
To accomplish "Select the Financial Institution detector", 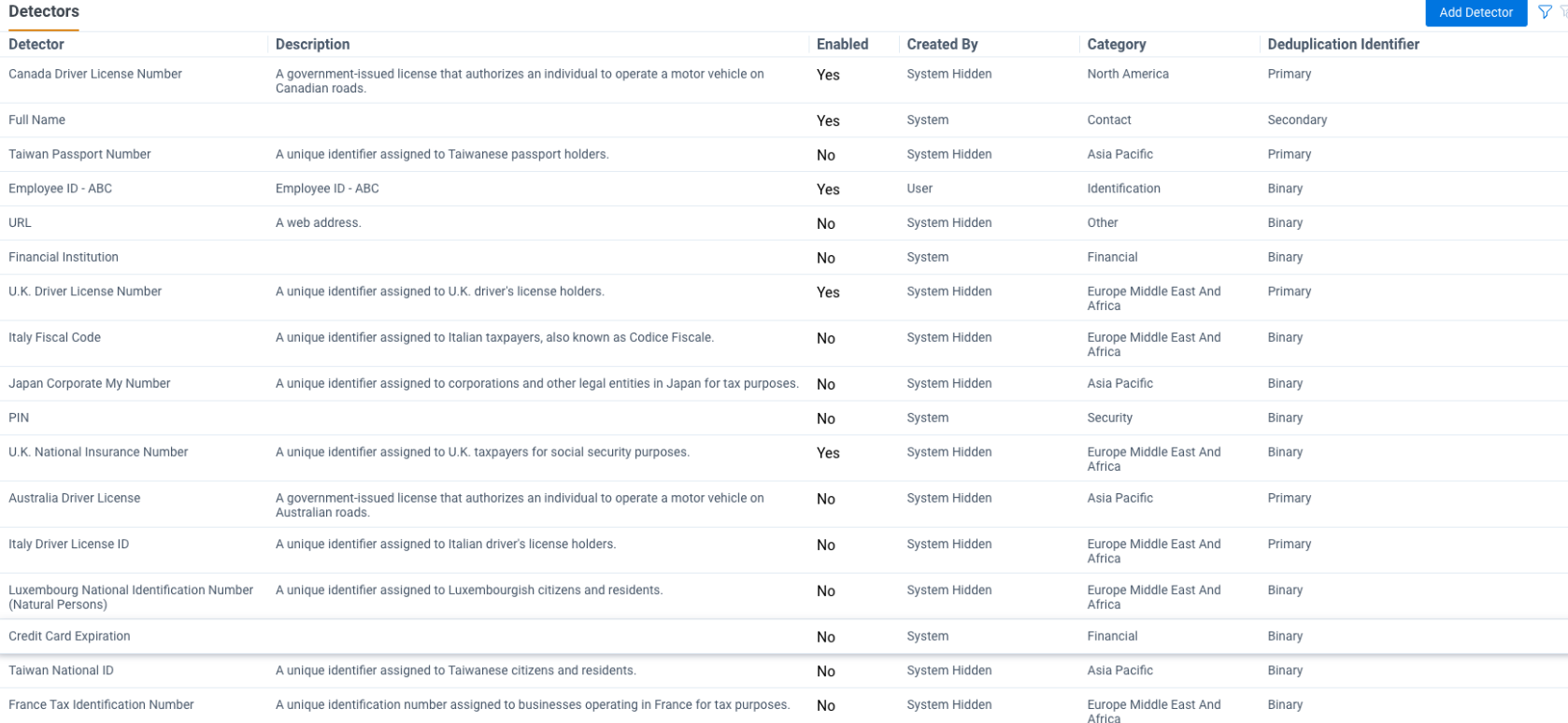I will point(64,257).
